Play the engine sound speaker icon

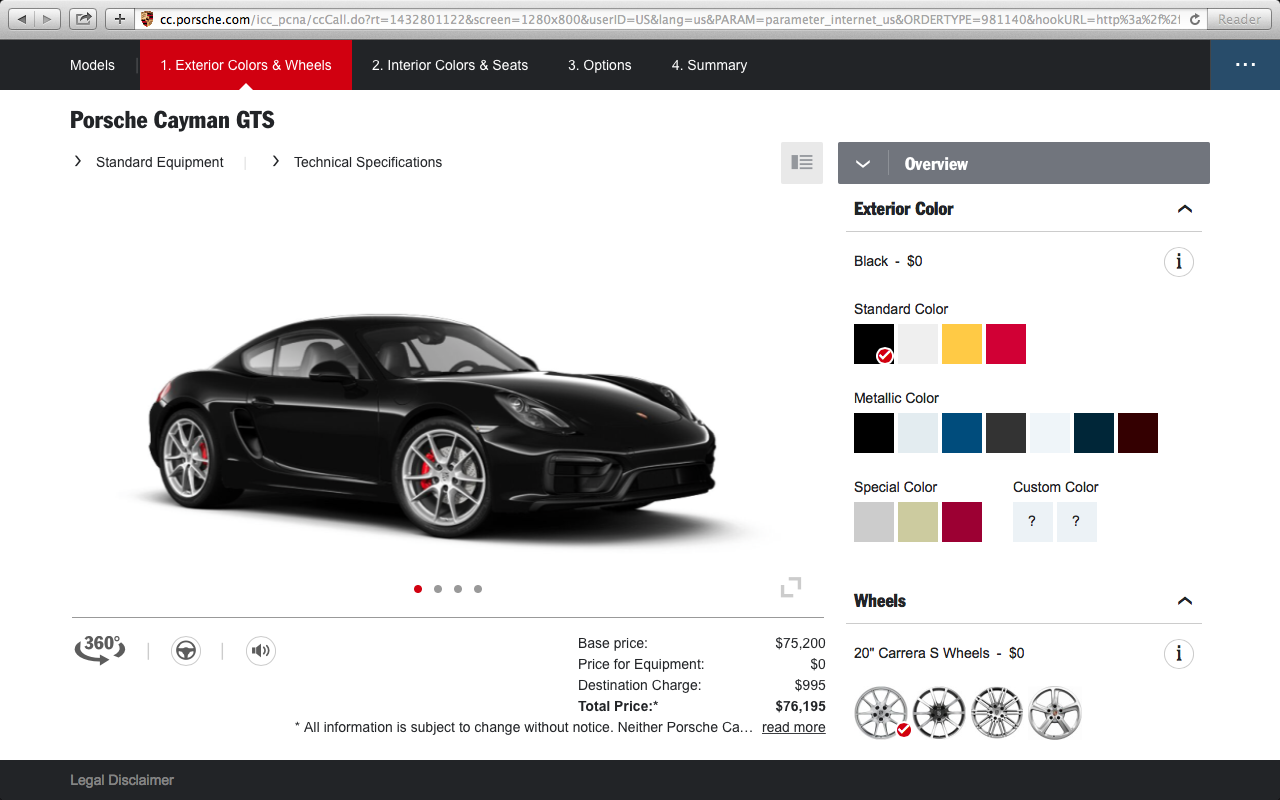pos(261,651)
